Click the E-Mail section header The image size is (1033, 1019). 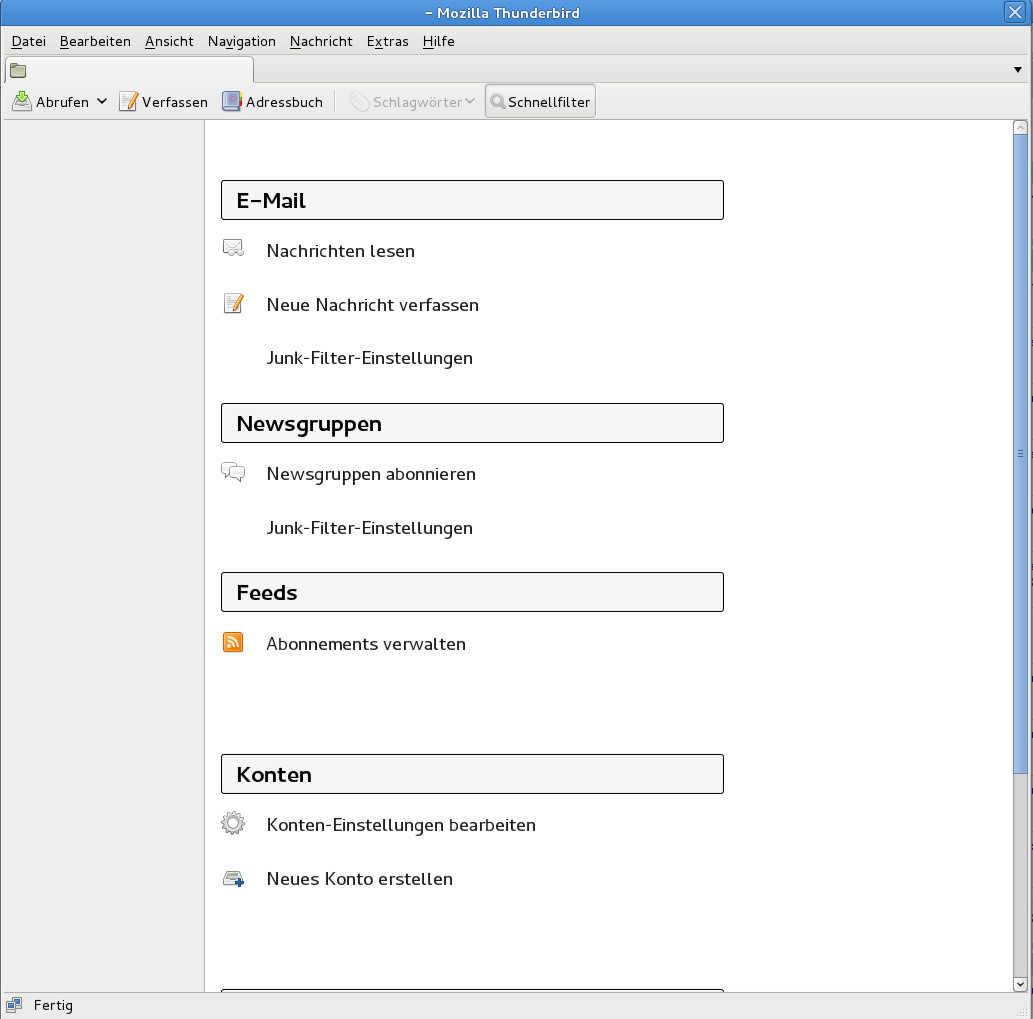(x=472, y=200)
